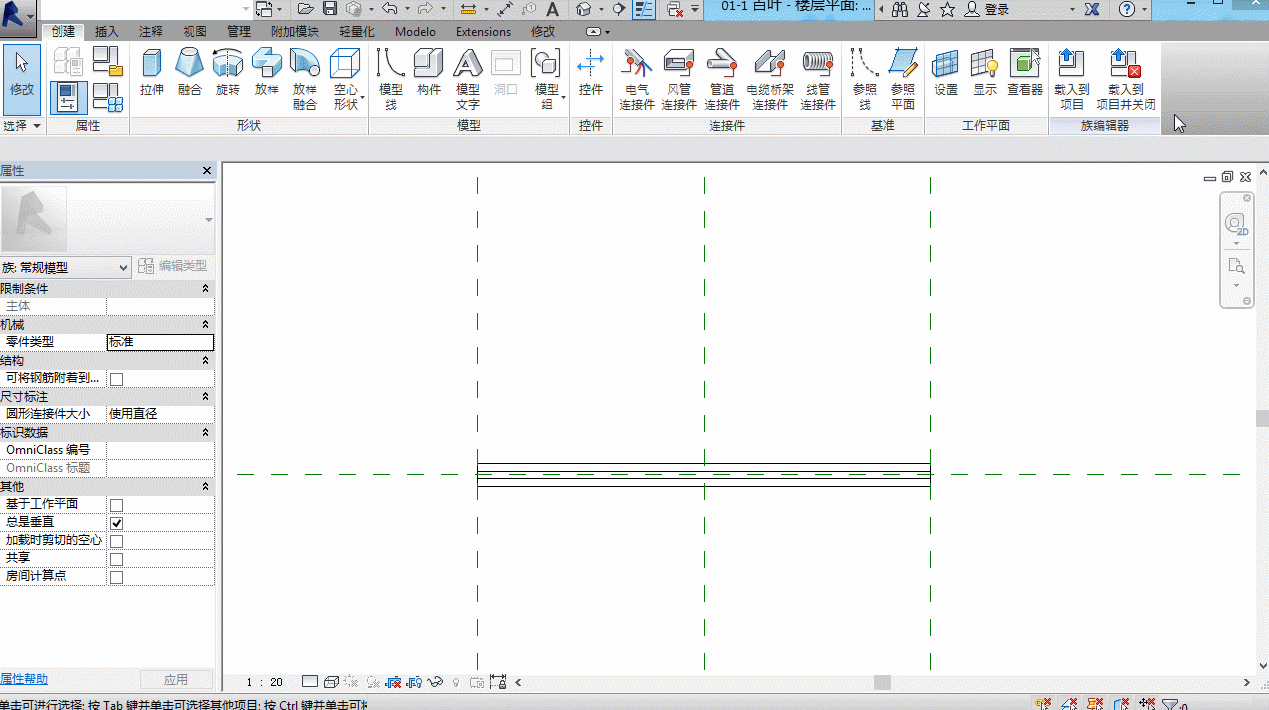
Task: Place a 构件 component
Action: (429, 73)
